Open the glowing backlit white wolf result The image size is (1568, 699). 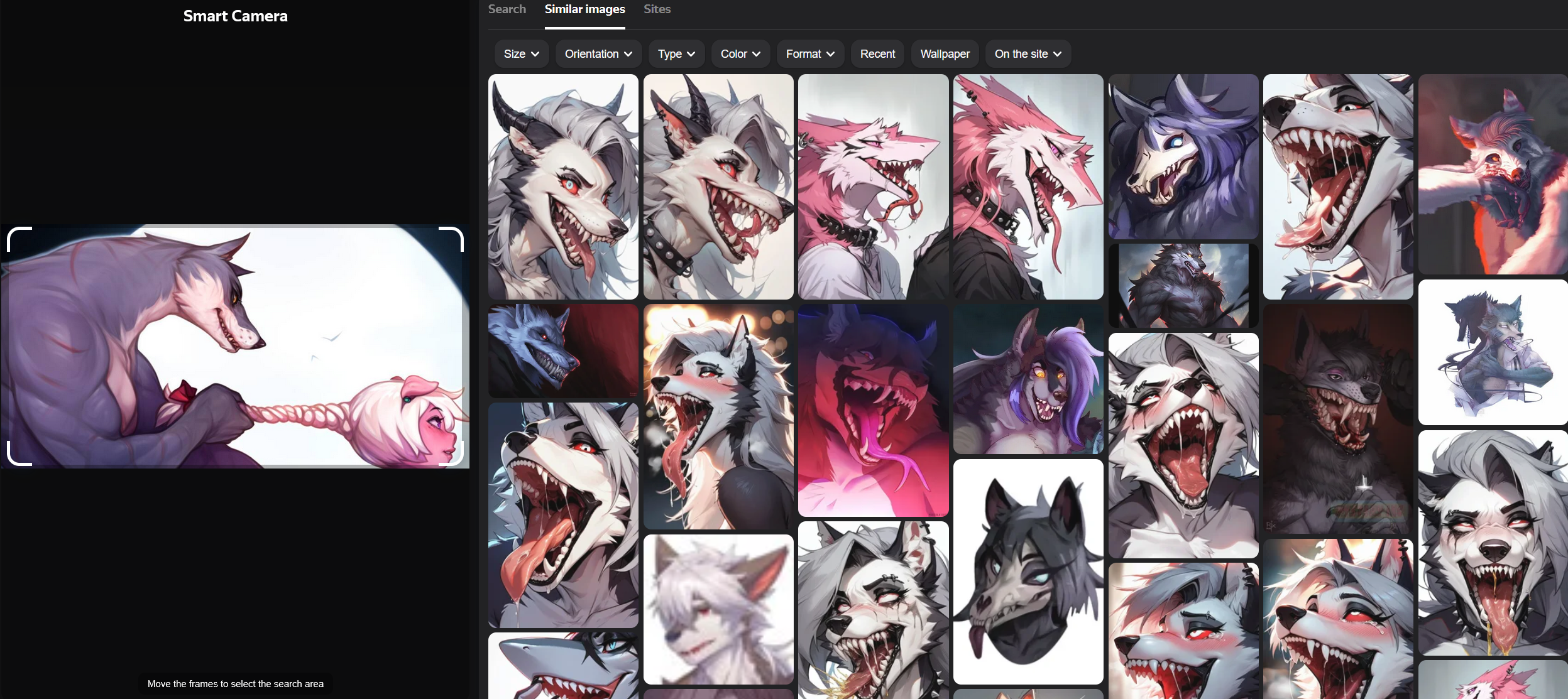tap(718, 417)
